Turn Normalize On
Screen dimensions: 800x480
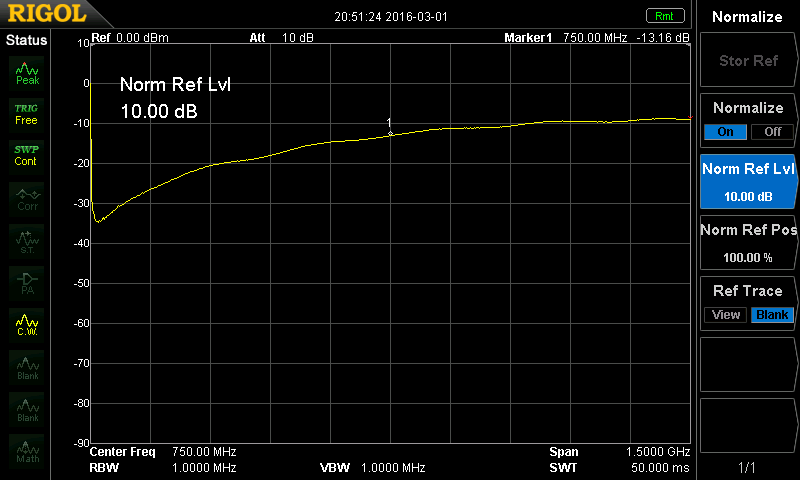pyautogui.click(x=725, y=132)
